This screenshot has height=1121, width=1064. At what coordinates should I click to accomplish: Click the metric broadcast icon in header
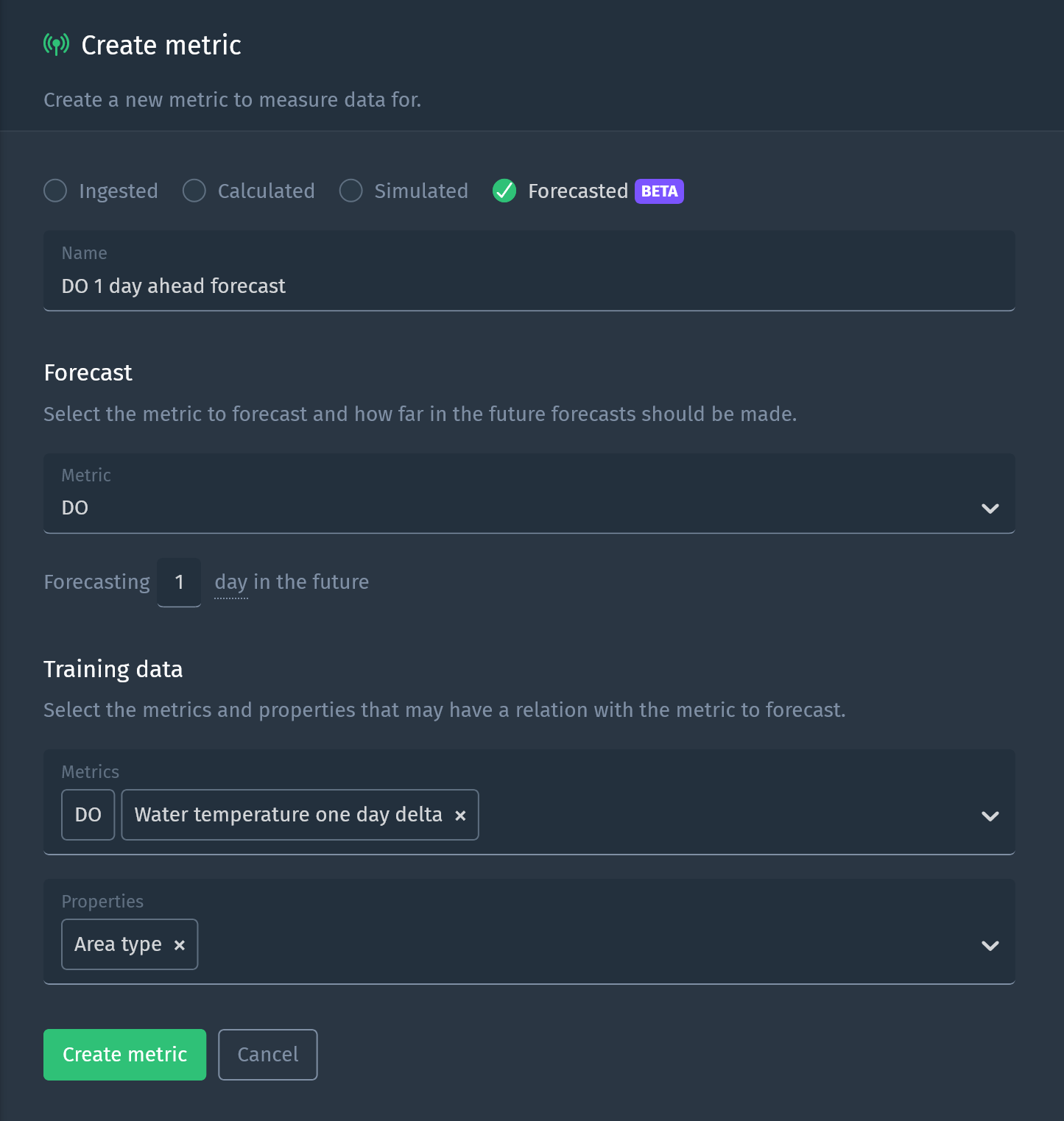tap(56, 45)
